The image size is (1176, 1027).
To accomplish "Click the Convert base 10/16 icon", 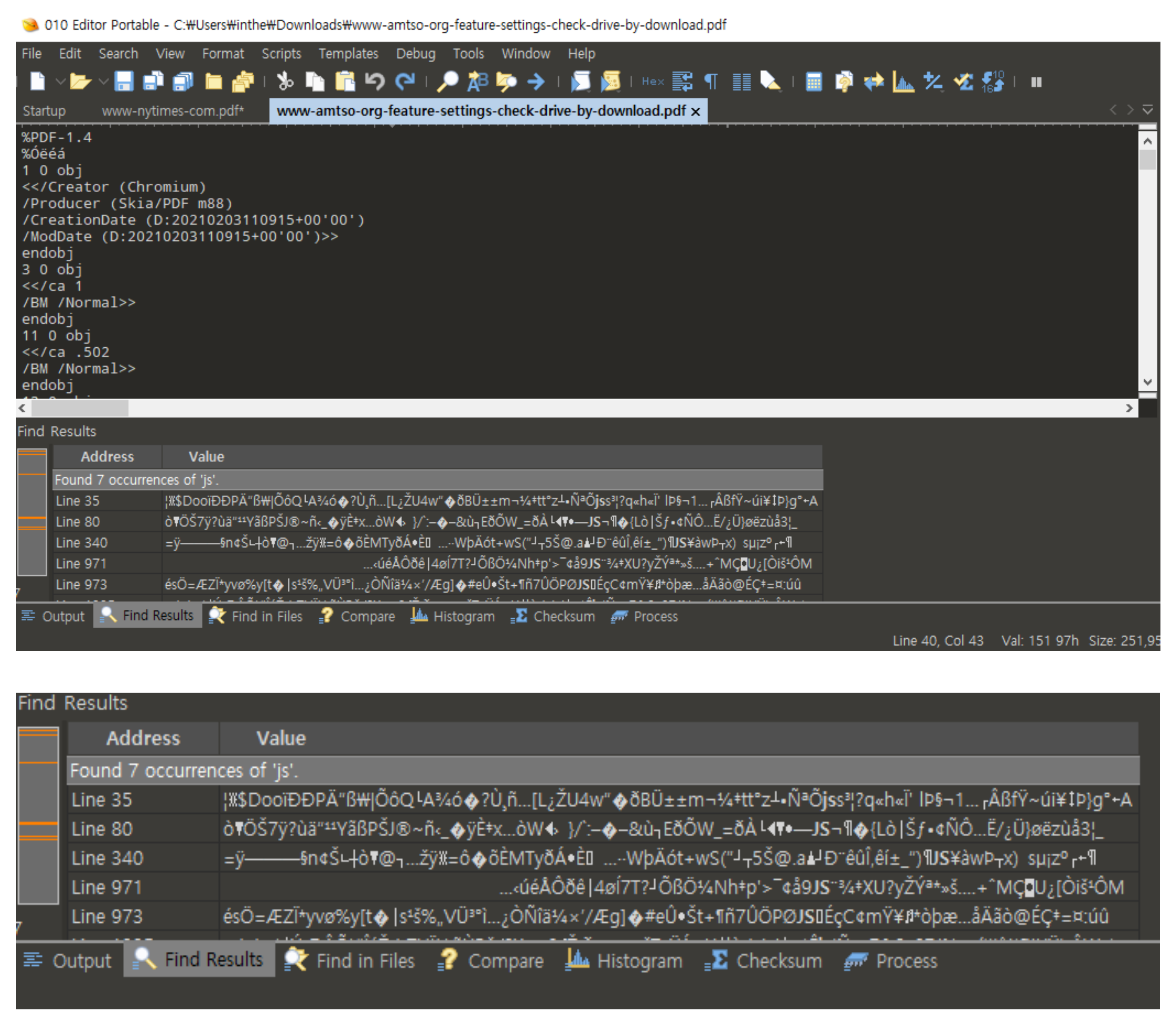I will pyautogui.click(x=993, y=82).
